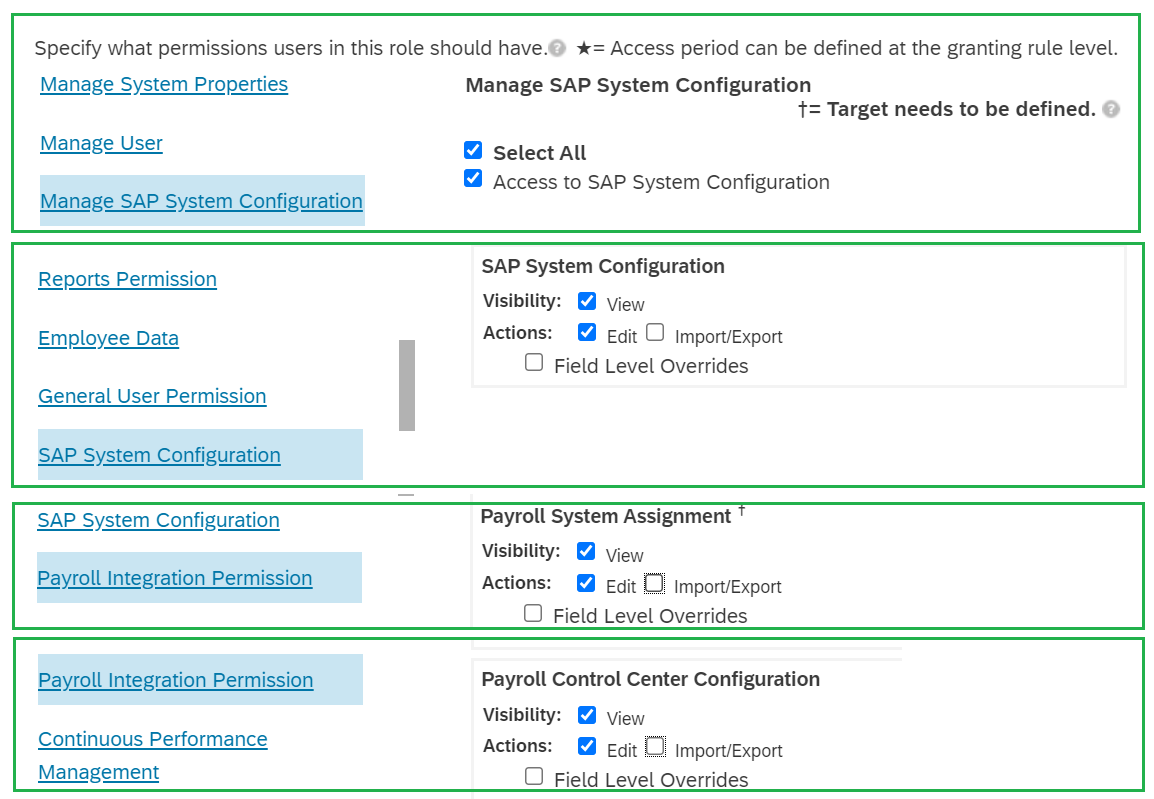Image resolution: width=1154 pixels, height=799 pixels.
Task: Enable Import/Export under Payroll System Assignment
Action: (x=654, y=583)
